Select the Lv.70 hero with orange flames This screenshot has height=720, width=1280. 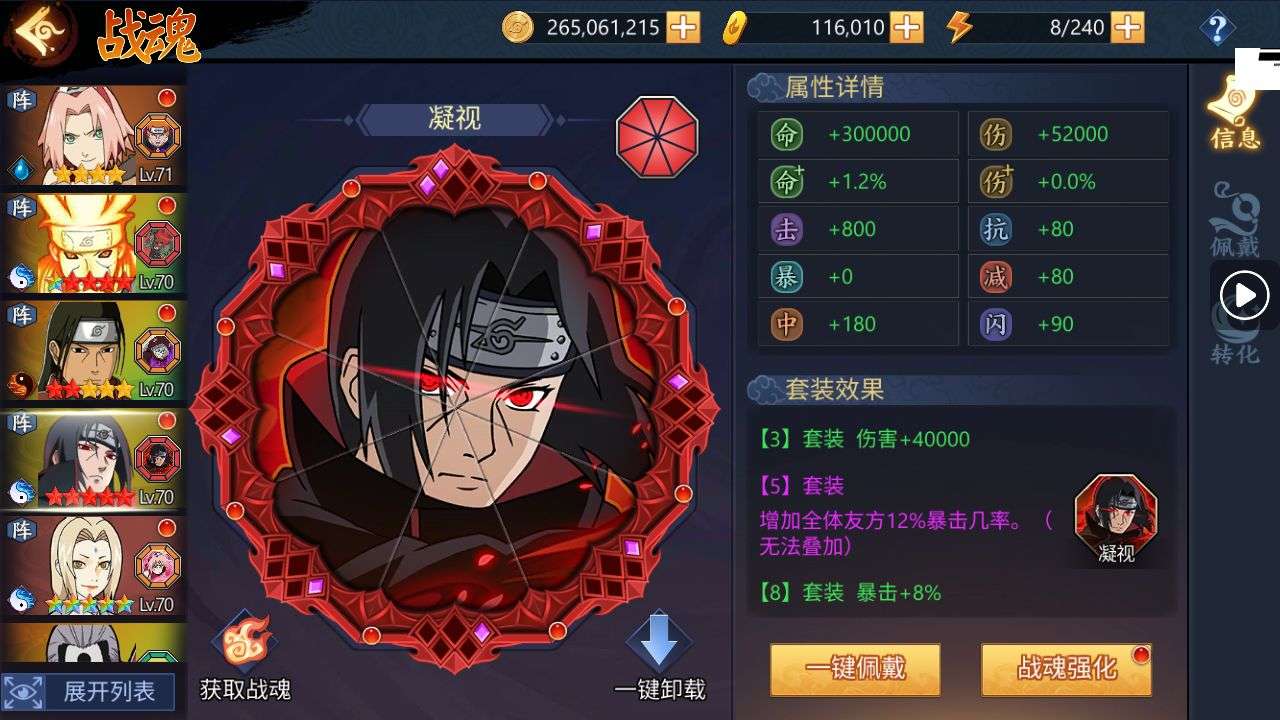[93, 243]
